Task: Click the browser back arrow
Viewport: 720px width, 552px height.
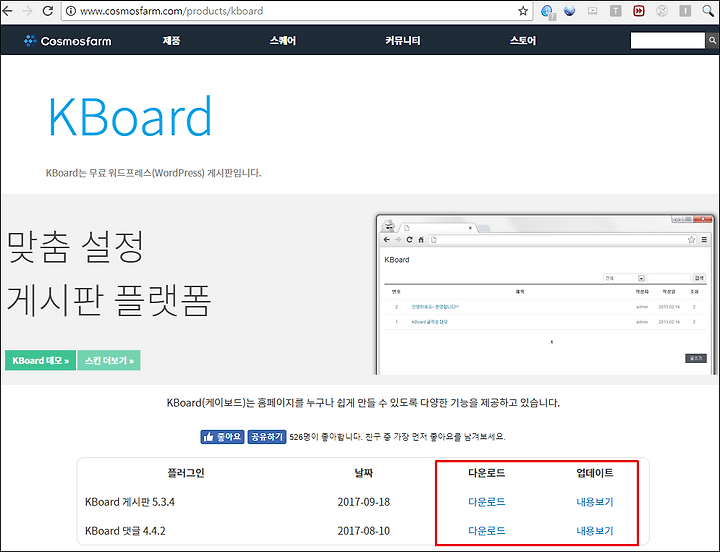Action: coord(7,11)
